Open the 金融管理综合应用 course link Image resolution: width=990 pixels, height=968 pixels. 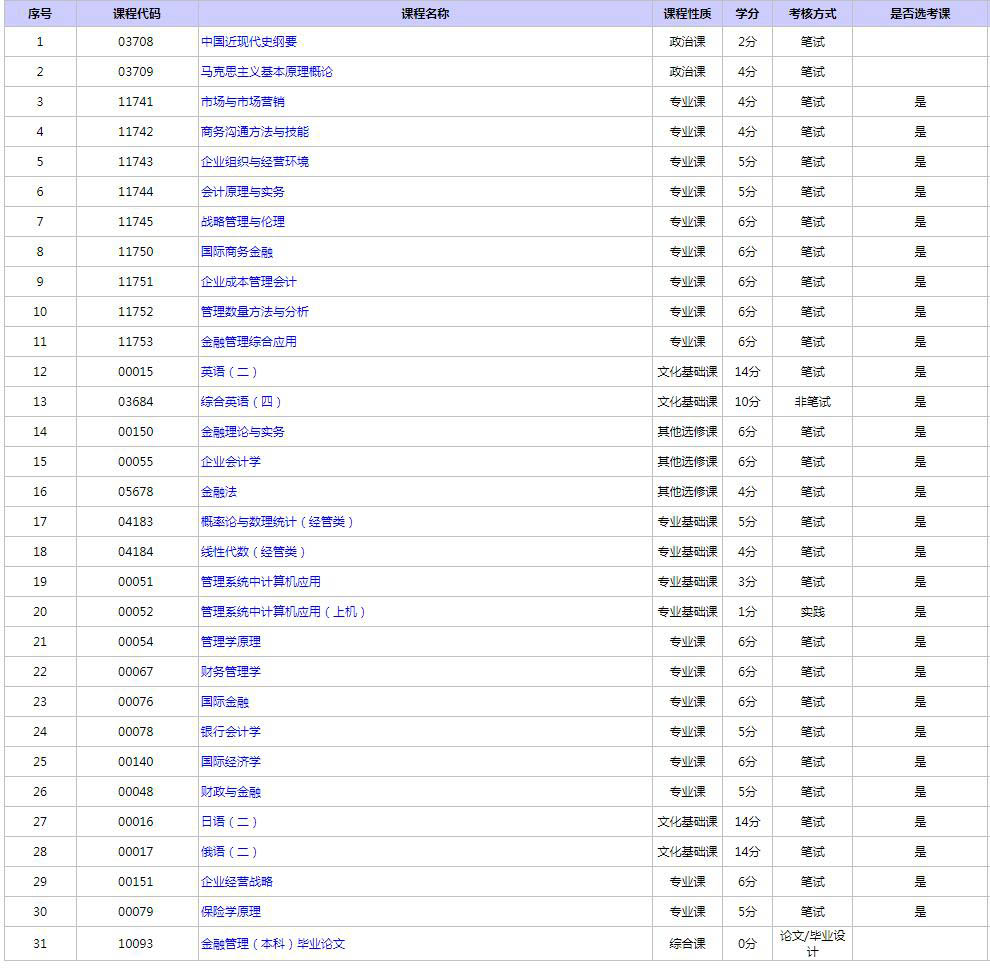249,342
